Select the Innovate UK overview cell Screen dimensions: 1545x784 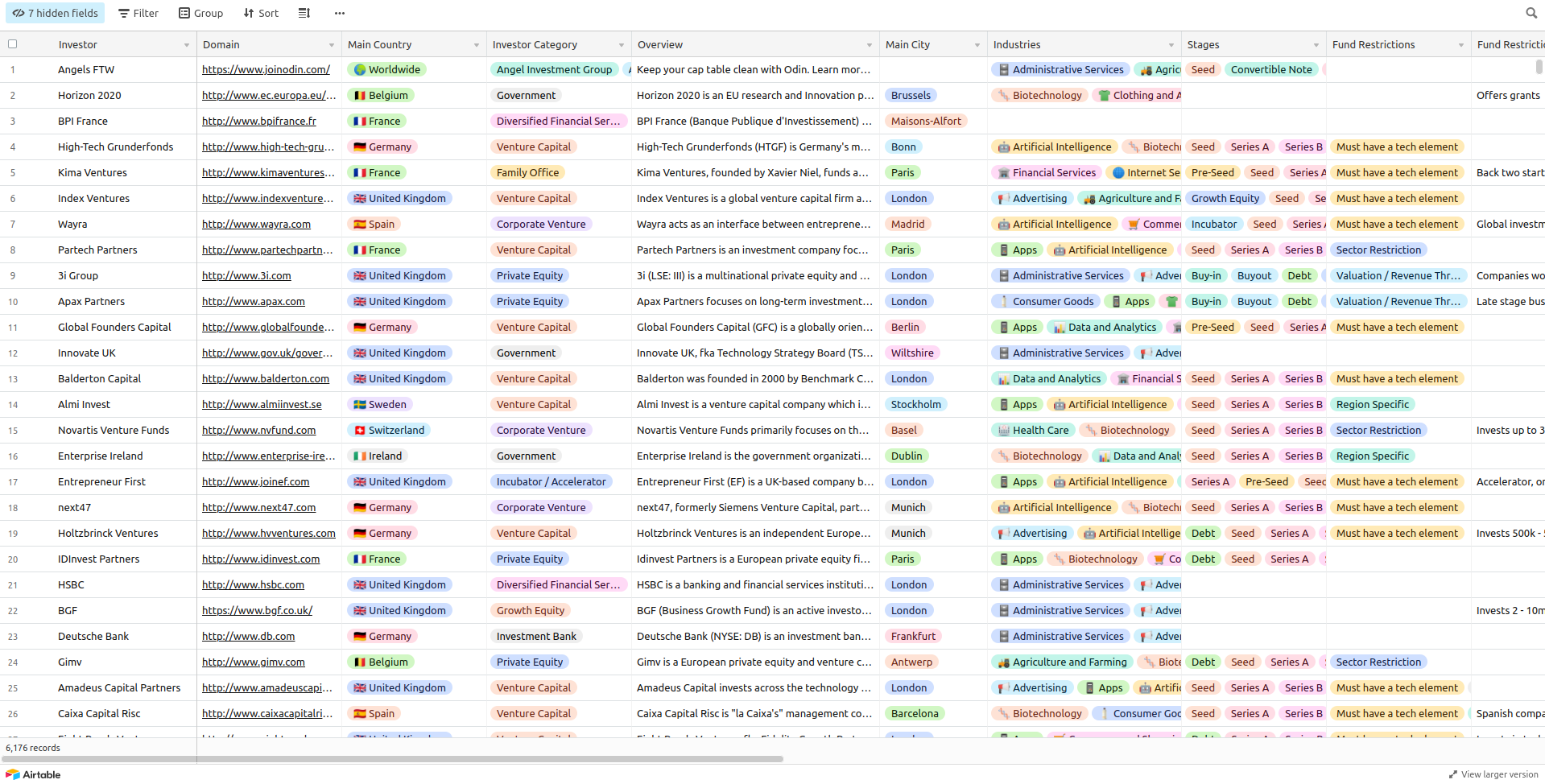755,353
